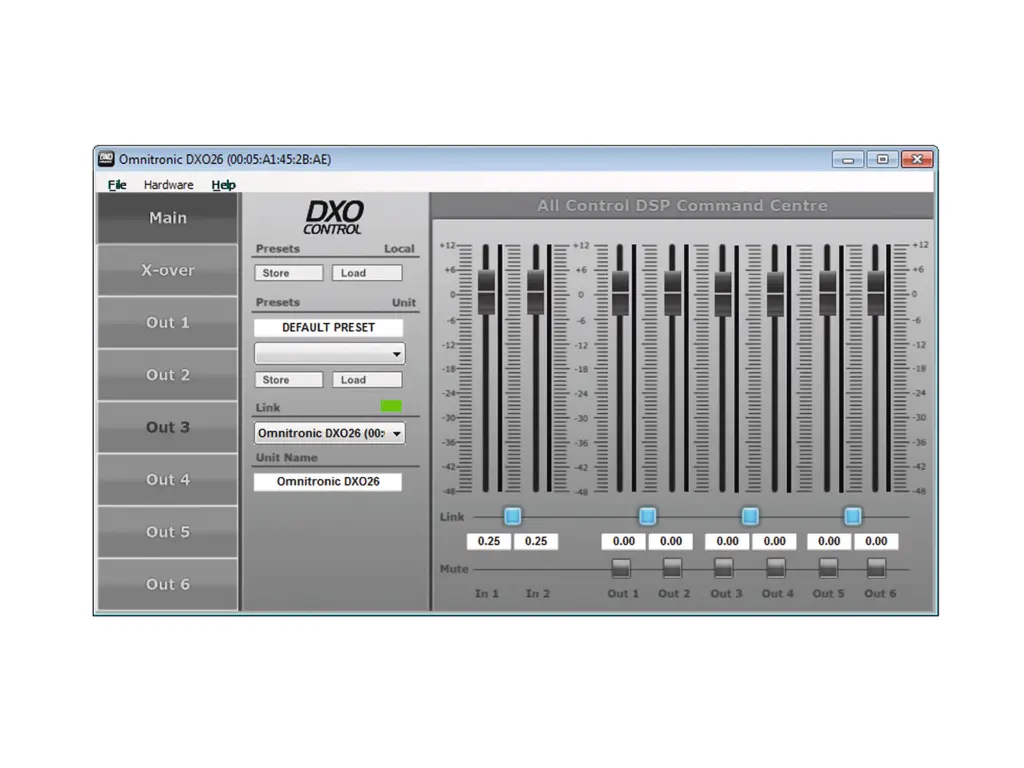Screen dimensions: 1024x768
Task: Toggle link for Out 5 and Out 6
Action: (x=853, y=516)
